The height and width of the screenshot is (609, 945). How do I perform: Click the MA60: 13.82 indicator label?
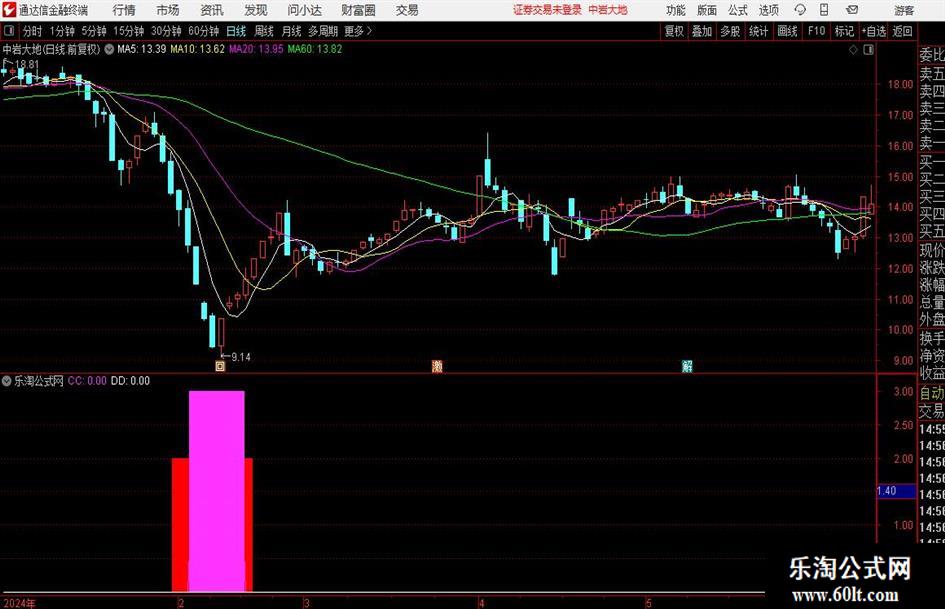tap(315, 49)
